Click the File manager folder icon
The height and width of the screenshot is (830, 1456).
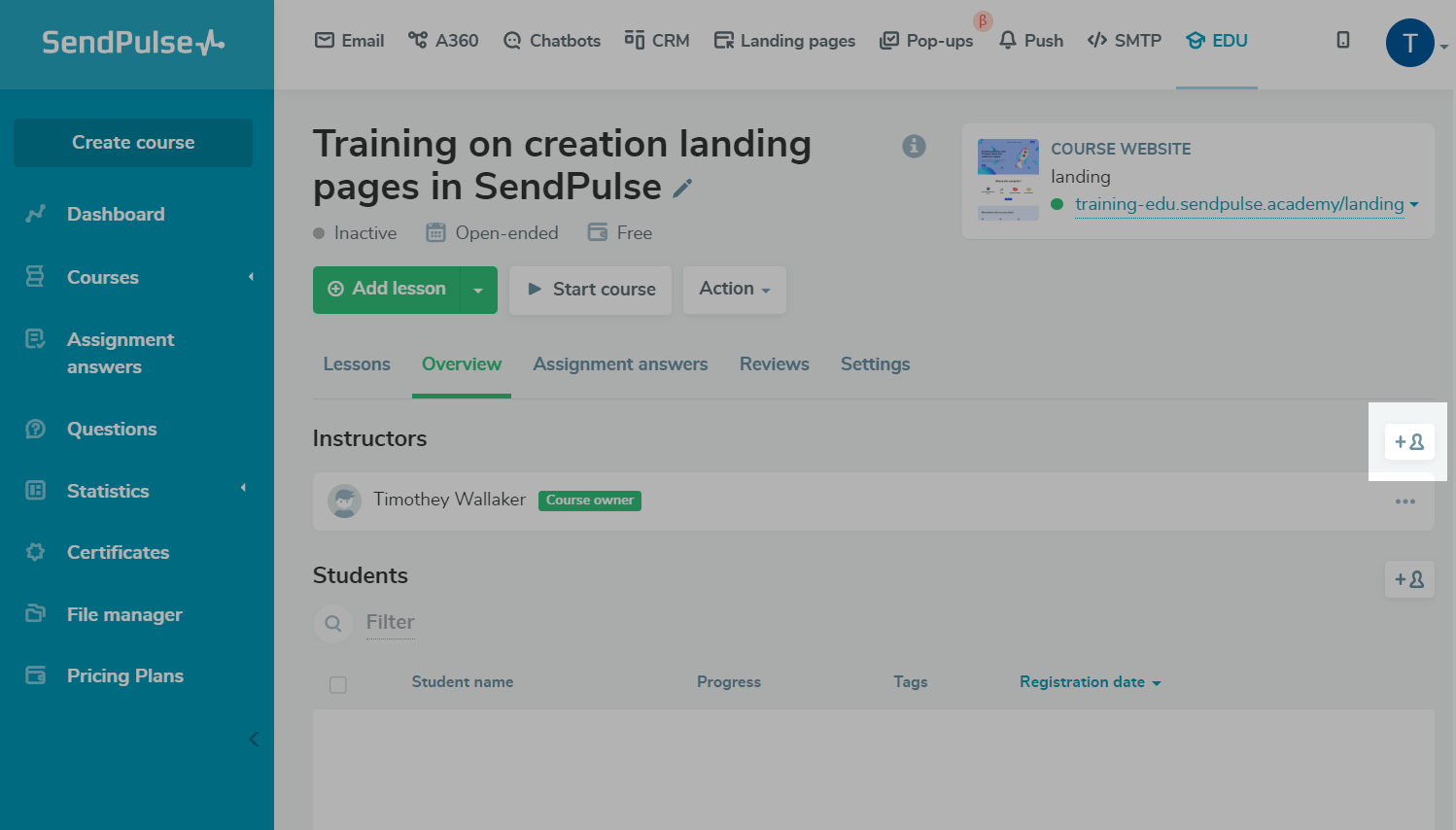coord(36,613)
